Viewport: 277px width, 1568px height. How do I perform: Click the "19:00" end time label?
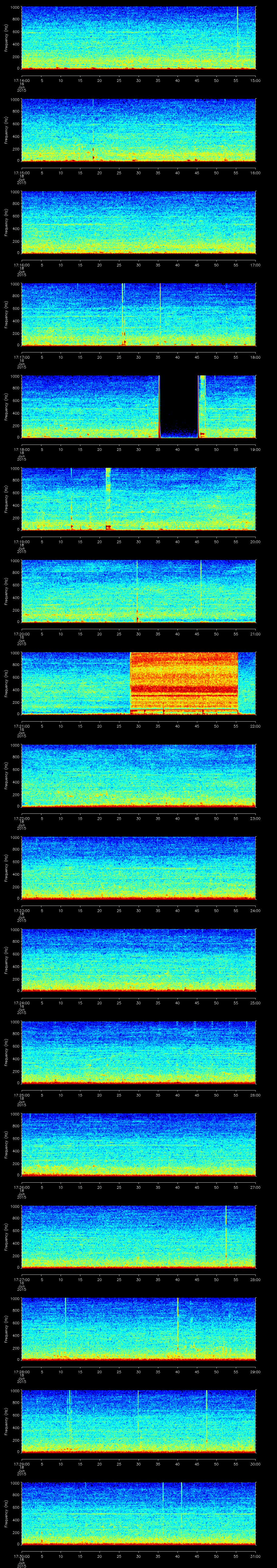256,450
